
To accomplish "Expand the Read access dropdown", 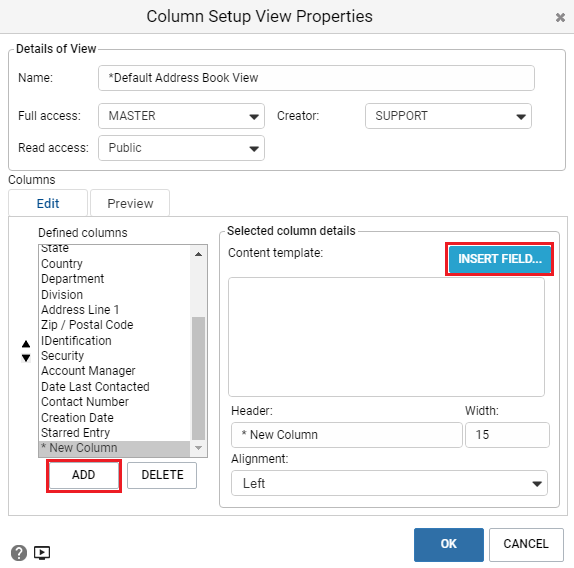I will coord(181,148).
